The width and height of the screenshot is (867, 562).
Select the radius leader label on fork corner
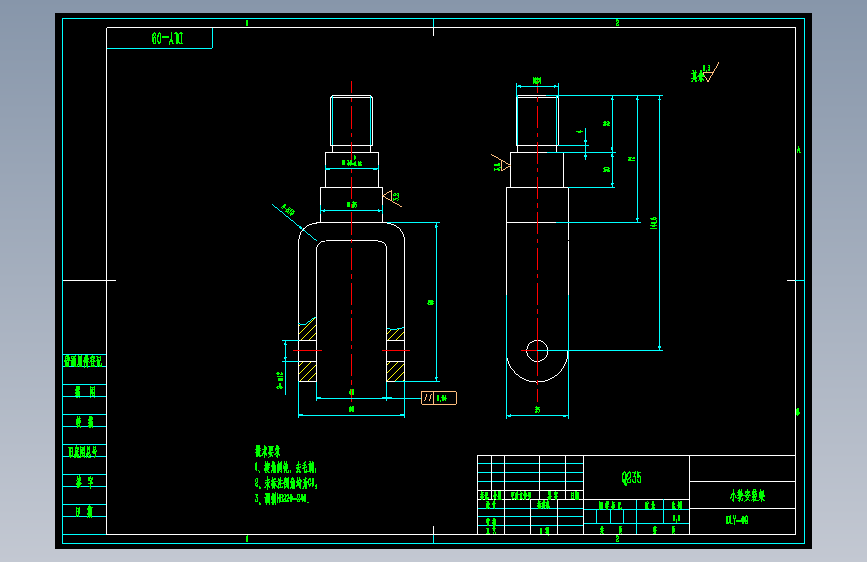click(x=288, y=210)
